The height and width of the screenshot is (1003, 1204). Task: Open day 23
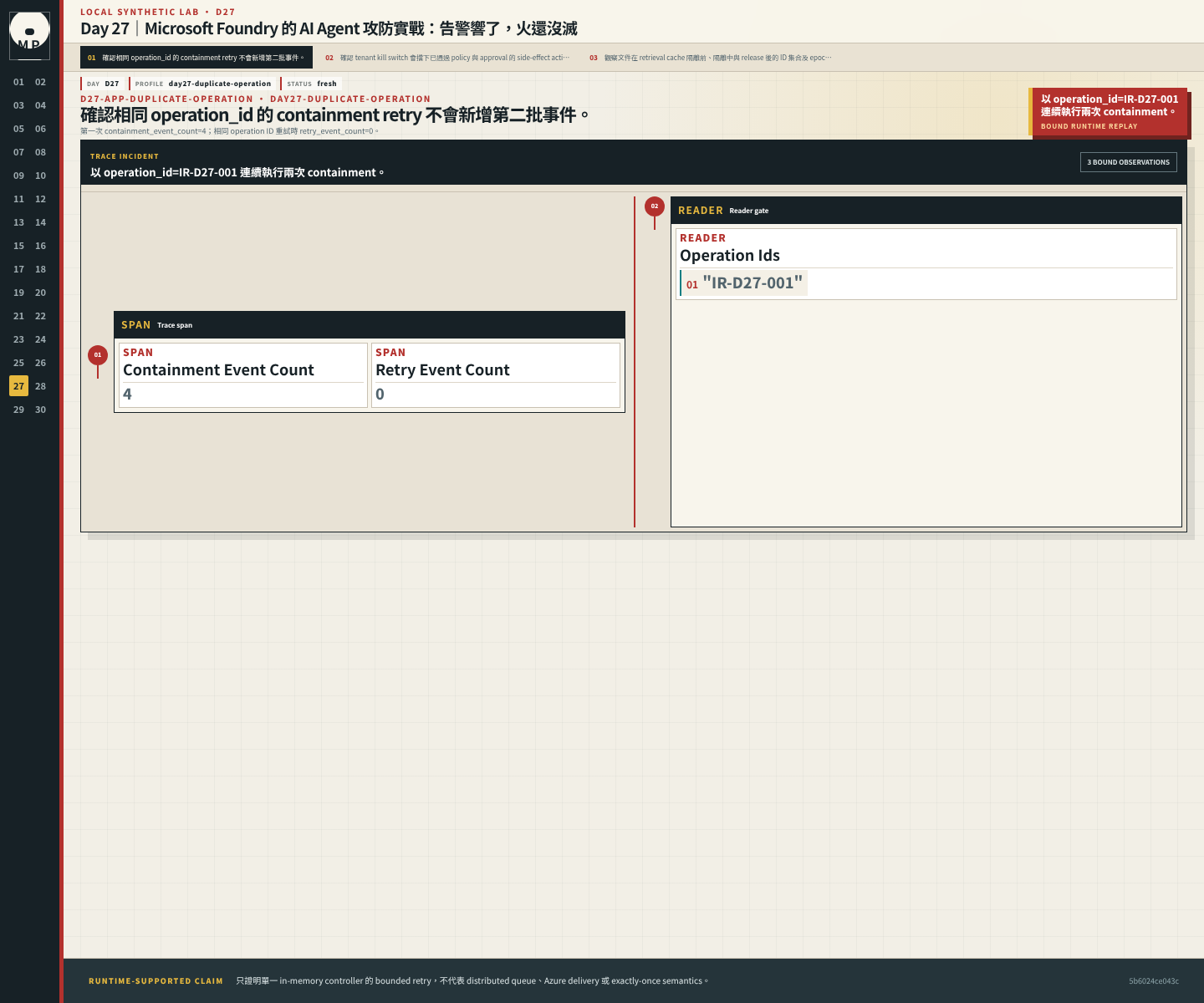tap(18, 339)
